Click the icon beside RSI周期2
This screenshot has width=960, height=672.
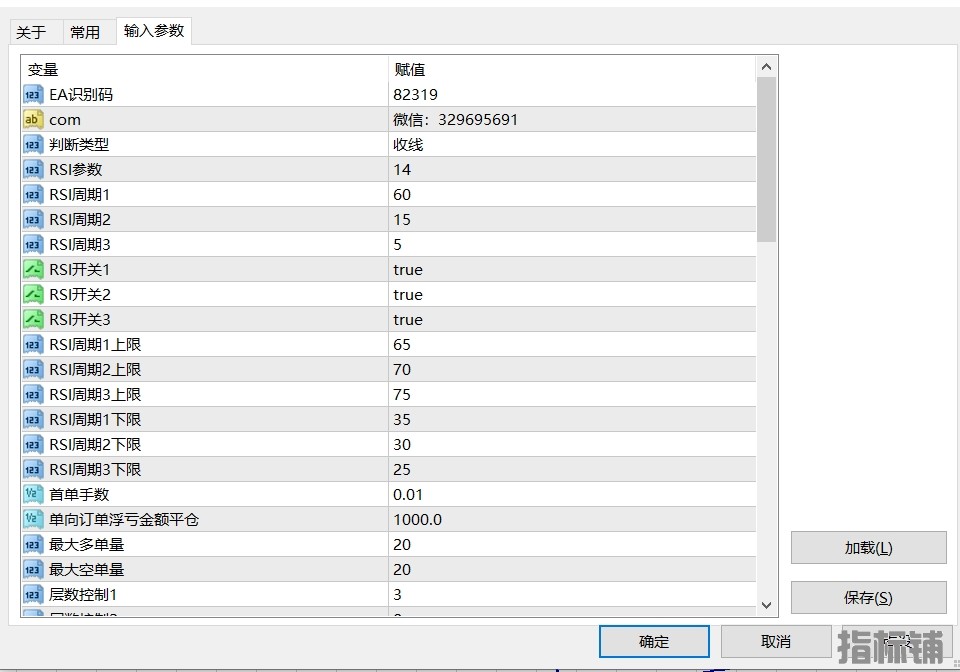(33, 220)
